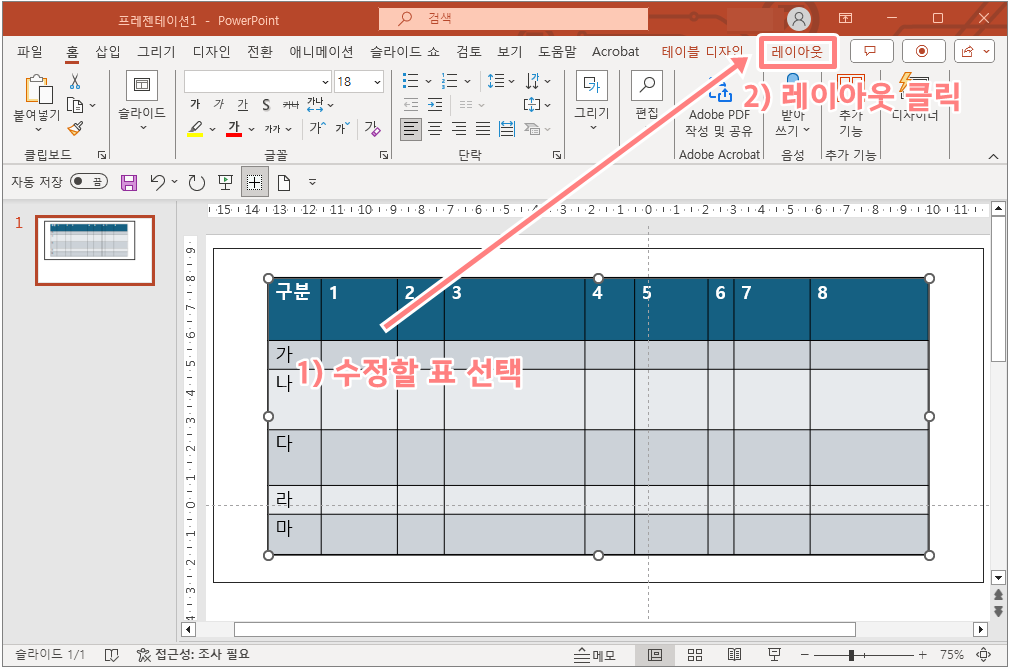Collapse the ribbon with the chevron

pyautogui.click(x=993, y=156)
